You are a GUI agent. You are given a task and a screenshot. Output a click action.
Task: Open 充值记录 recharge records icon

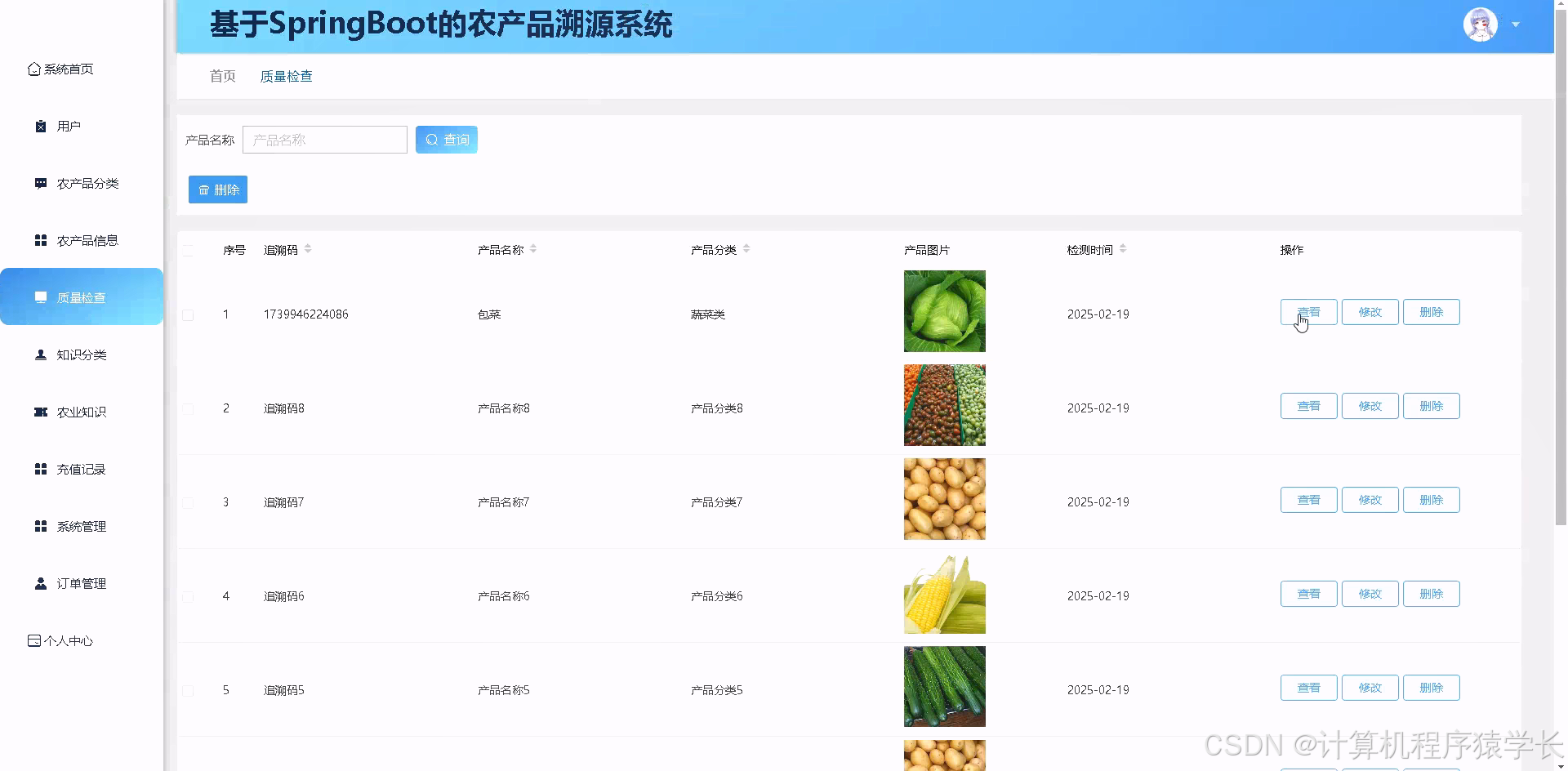point(40,469)
